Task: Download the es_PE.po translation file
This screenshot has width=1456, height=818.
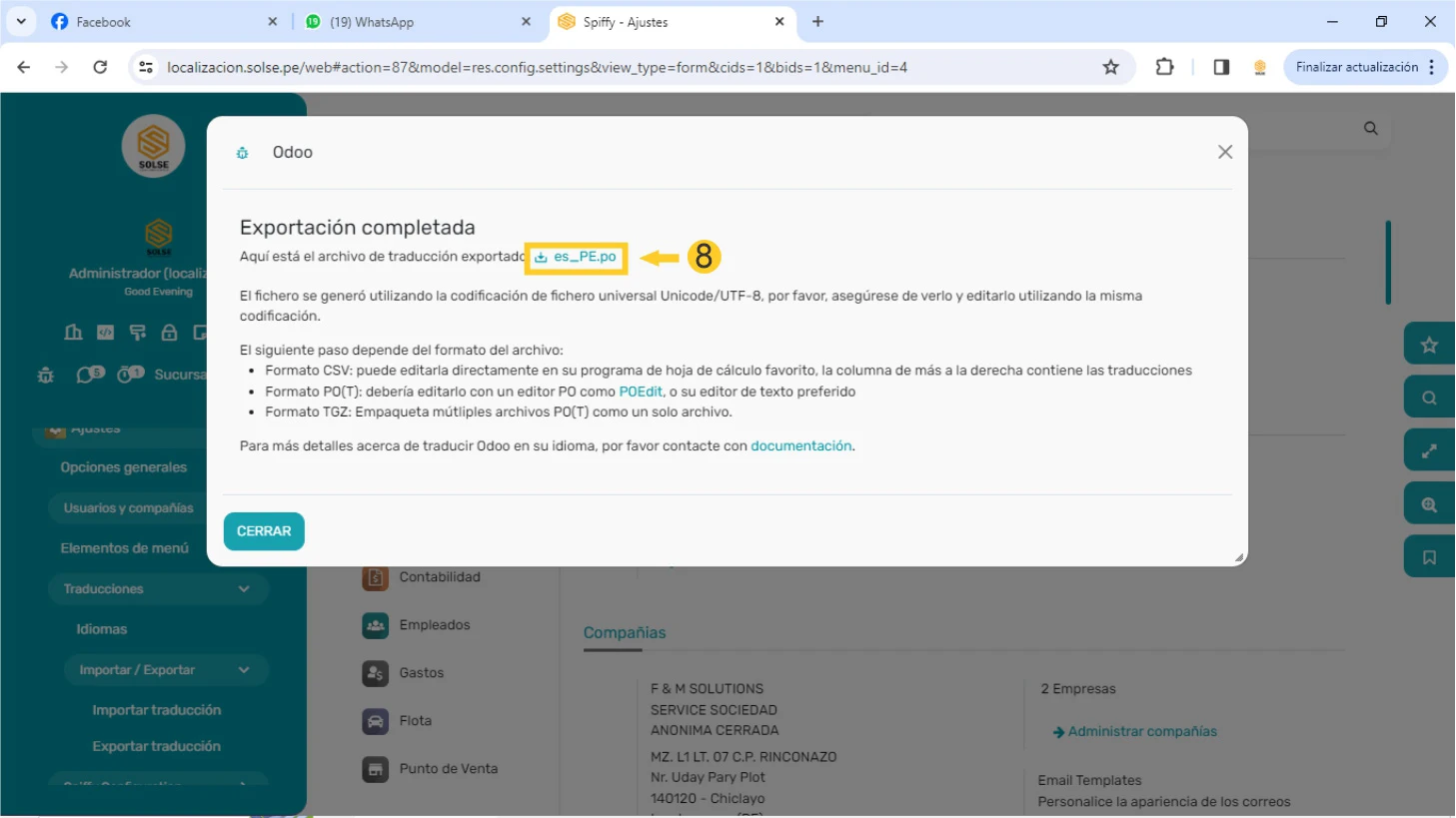Action: [584, 257]
